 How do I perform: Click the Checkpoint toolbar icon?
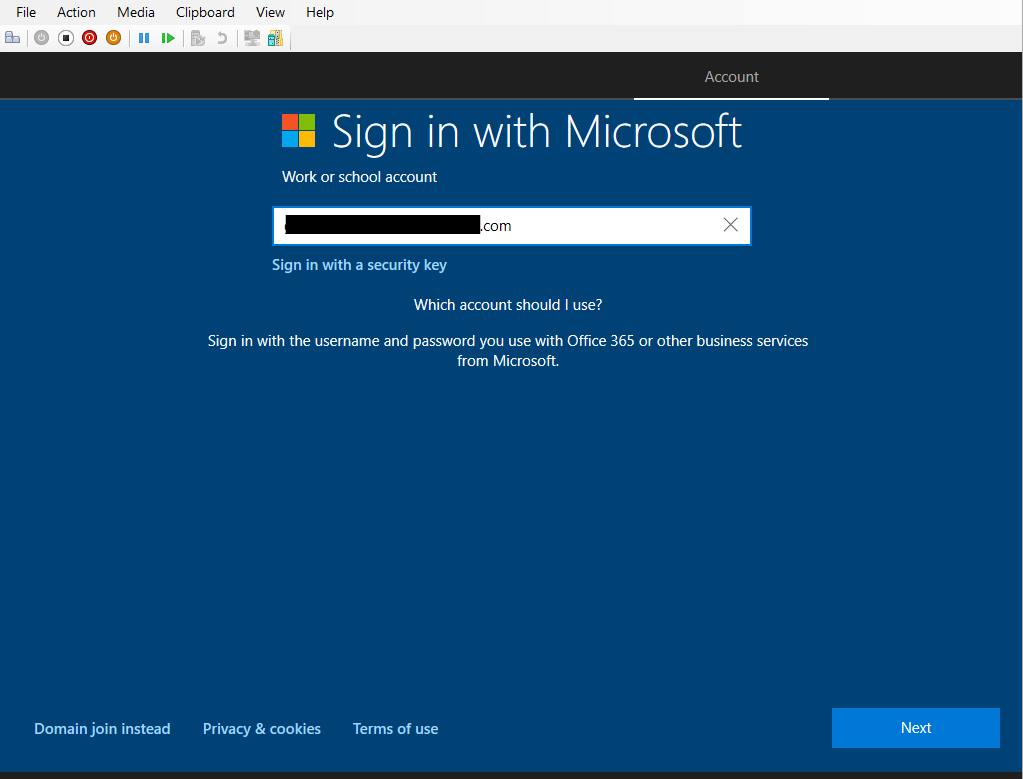198,38
